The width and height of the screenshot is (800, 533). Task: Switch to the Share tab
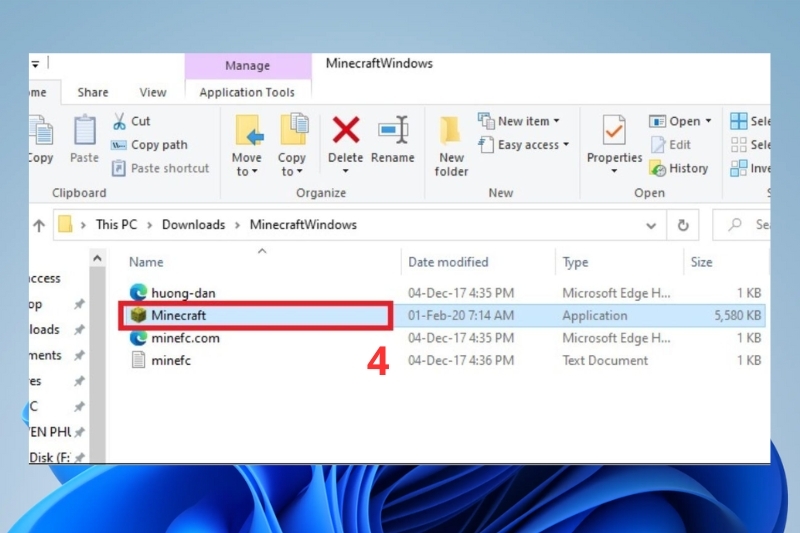coord(93,92)
